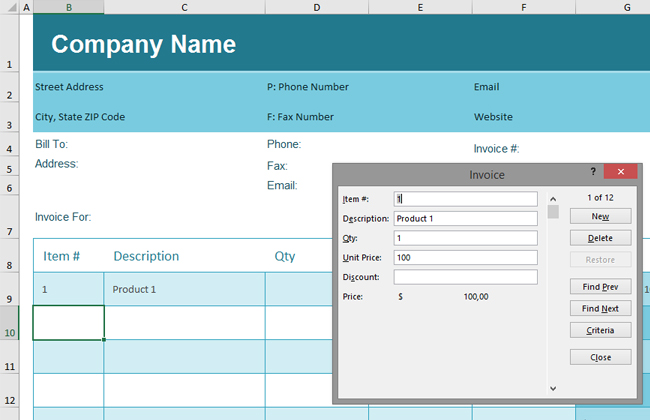Screen dimensions: 650x420
Task: Click the scroll up arrow in the Invoice form
Action: pyautogui.click(x=553, y=197)
